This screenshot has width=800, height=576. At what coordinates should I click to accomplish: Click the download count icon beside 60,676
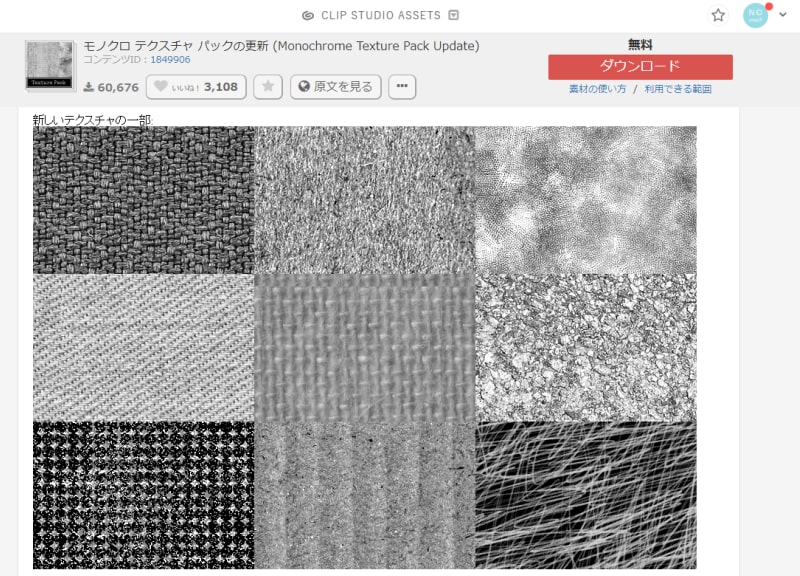89,87
